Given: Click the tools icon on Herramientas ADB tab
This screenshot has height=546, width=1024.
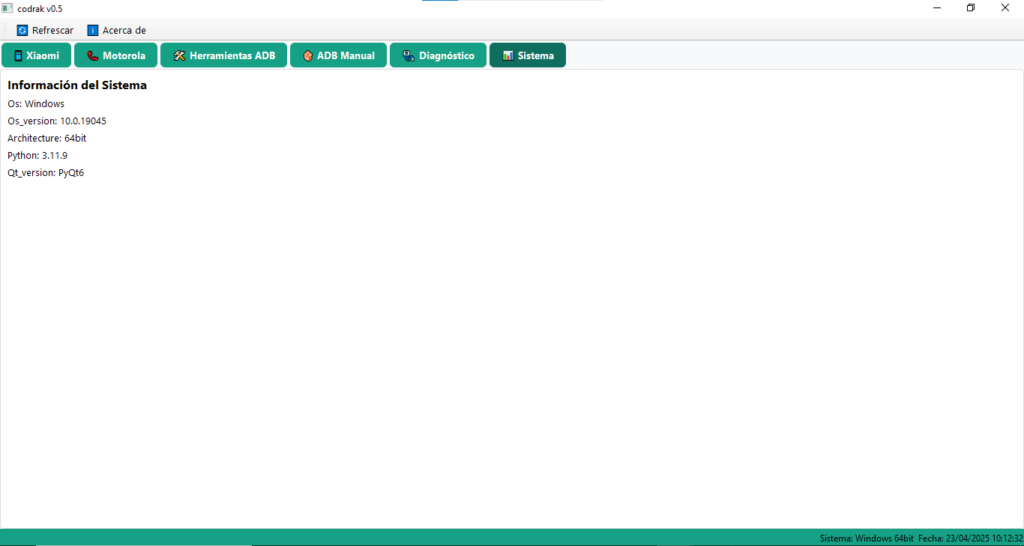Looking at the screenshot, I should coord(179,56).
